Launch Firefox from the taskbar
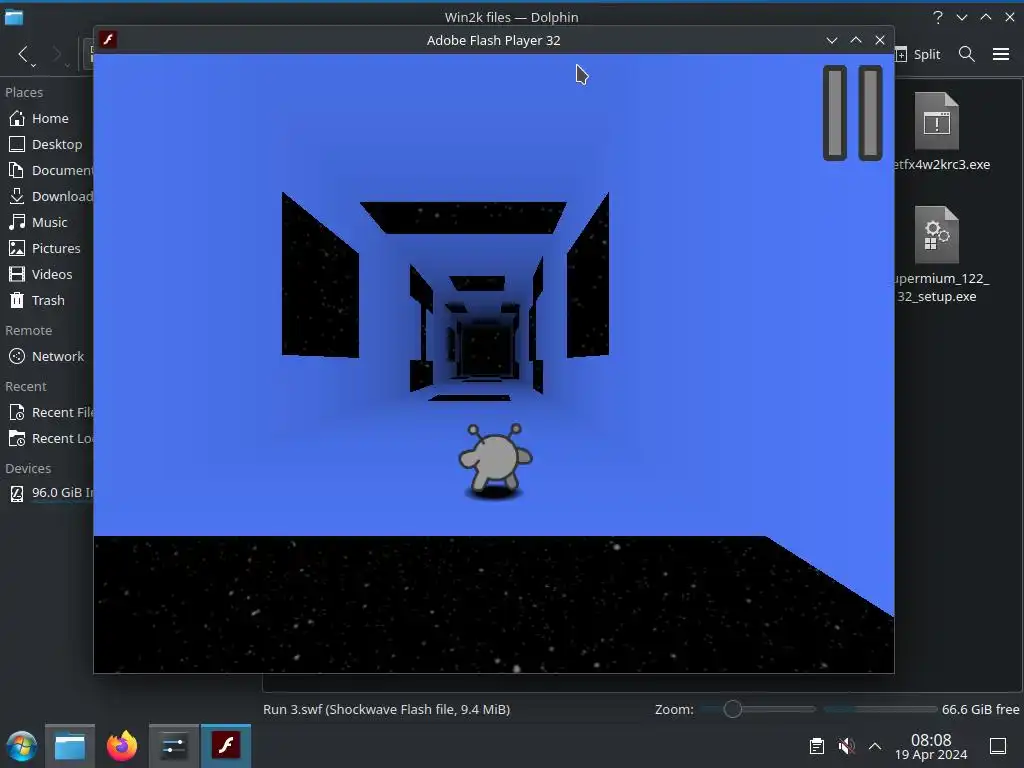The image size is (1024, 768). (122, 746)
